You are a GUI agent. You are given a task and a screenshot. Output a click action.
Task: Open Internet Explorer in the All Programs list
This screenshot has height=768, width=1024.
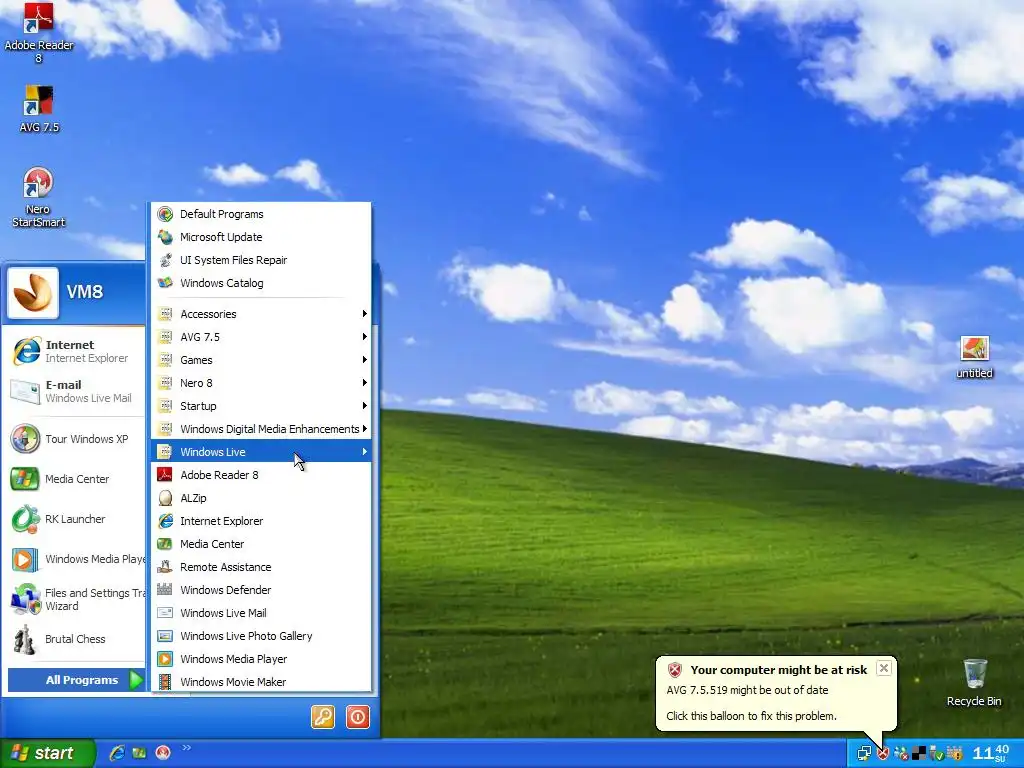coord(261,521)
